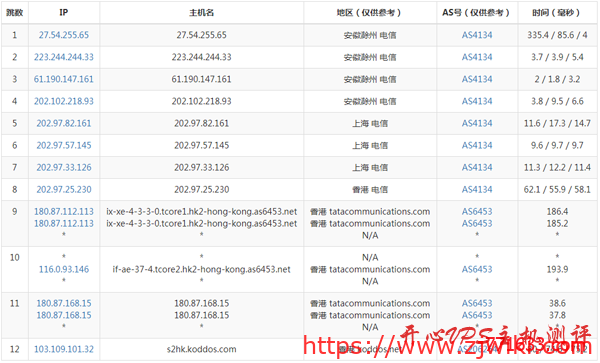600x363 pixels.
Task: Click the 跳数 column header
Action: pos(15,13)
